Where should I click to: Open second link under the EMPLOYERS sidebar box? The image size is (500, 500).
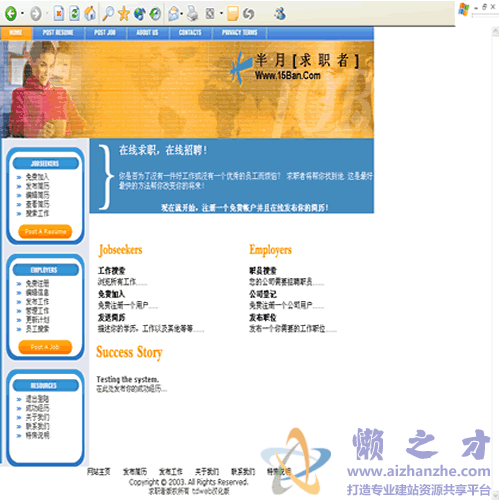37,293
